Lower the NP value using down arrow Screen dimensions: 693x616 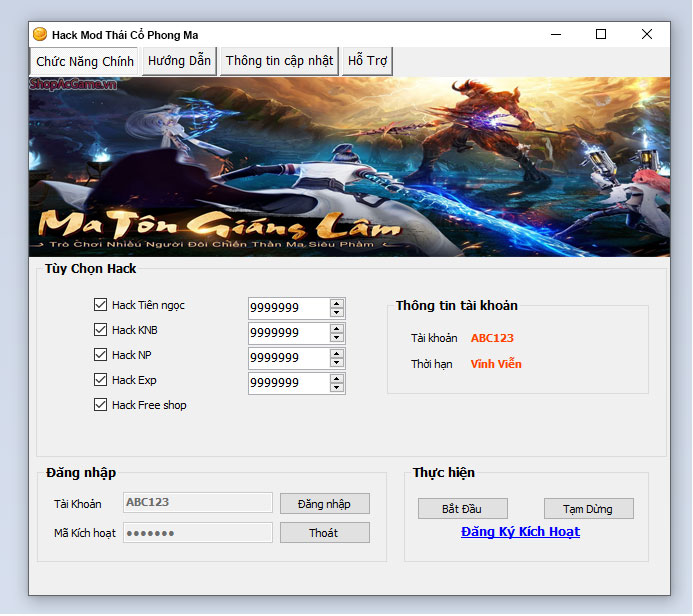(x=337, y=363)
